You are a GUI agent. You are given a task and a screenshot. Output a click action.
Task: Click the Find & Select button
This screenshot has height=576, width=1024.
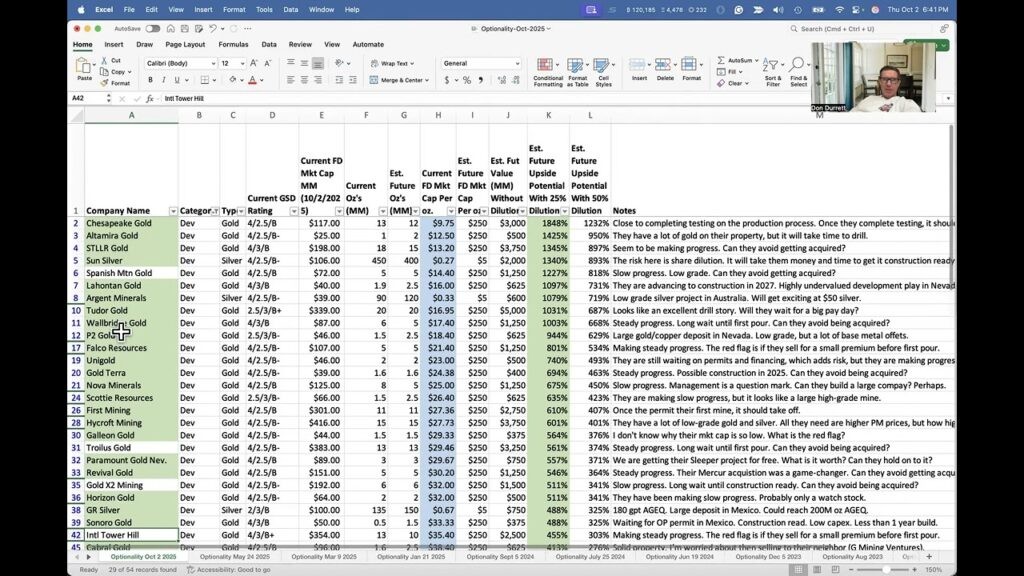[798, 72]
